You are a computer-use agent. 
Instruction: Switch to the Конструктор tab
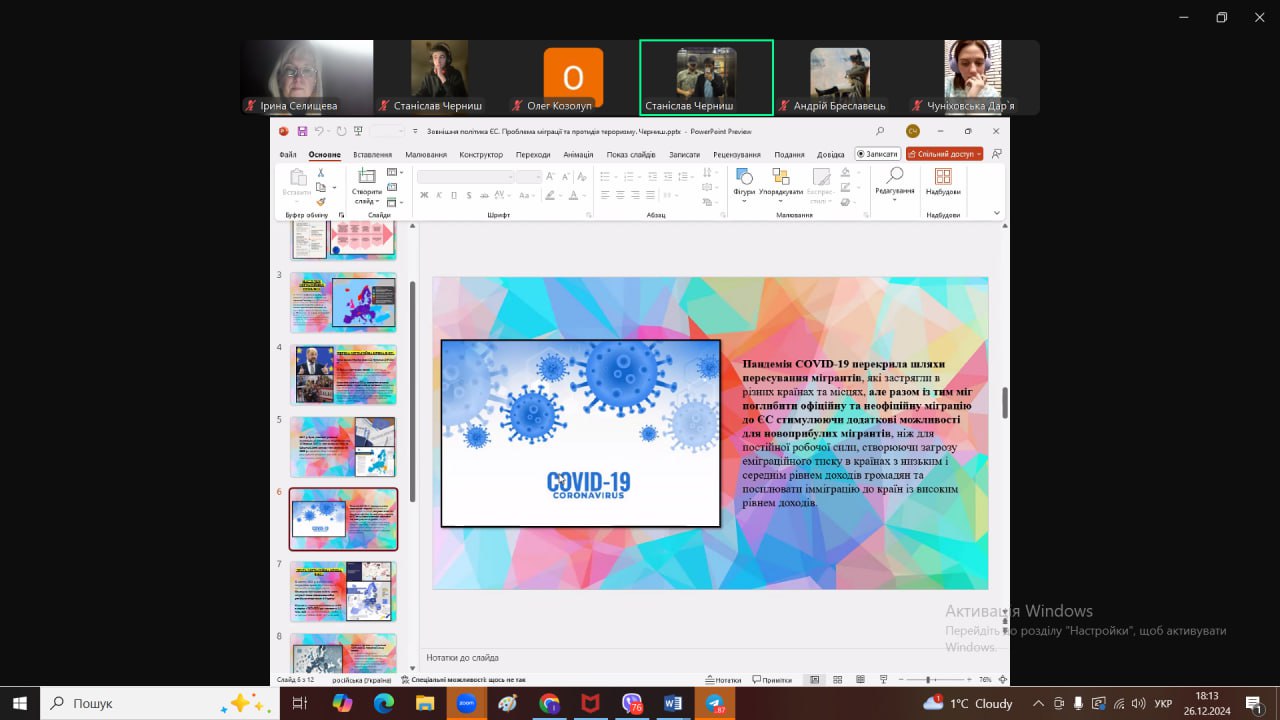click(481, 155)
